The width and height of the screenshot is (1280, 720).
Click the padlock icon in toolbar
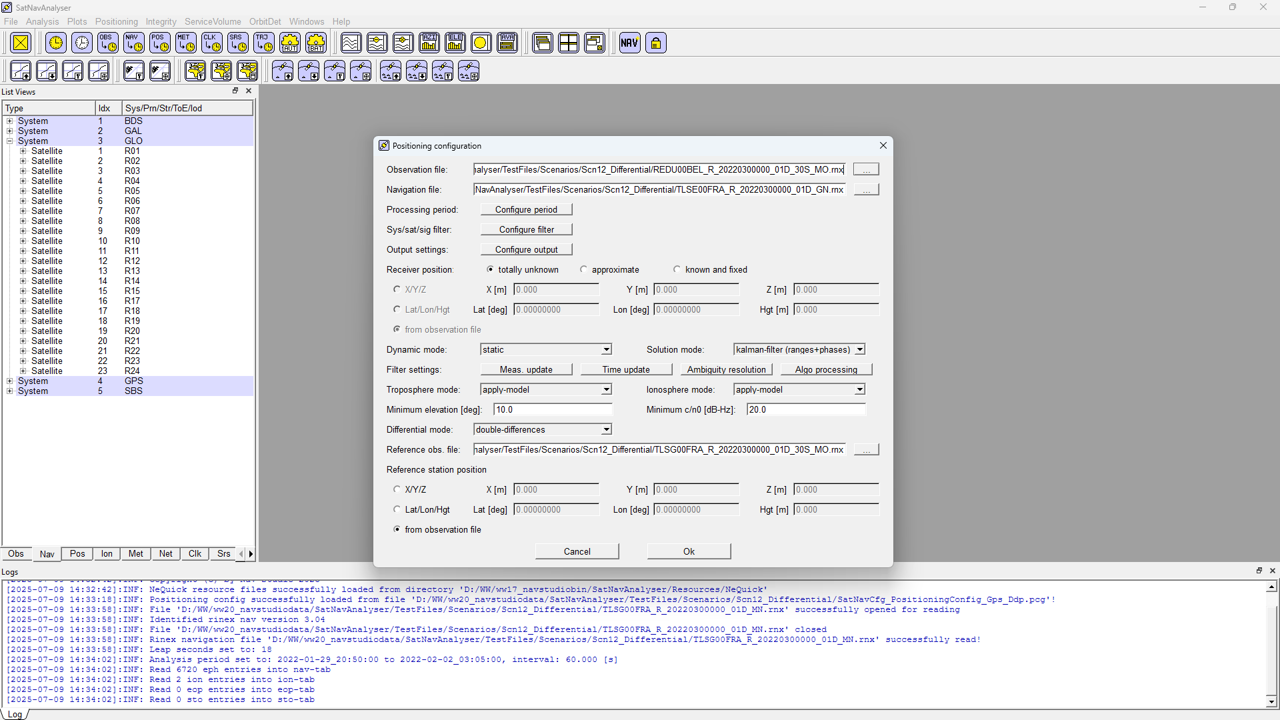point(655,43)
